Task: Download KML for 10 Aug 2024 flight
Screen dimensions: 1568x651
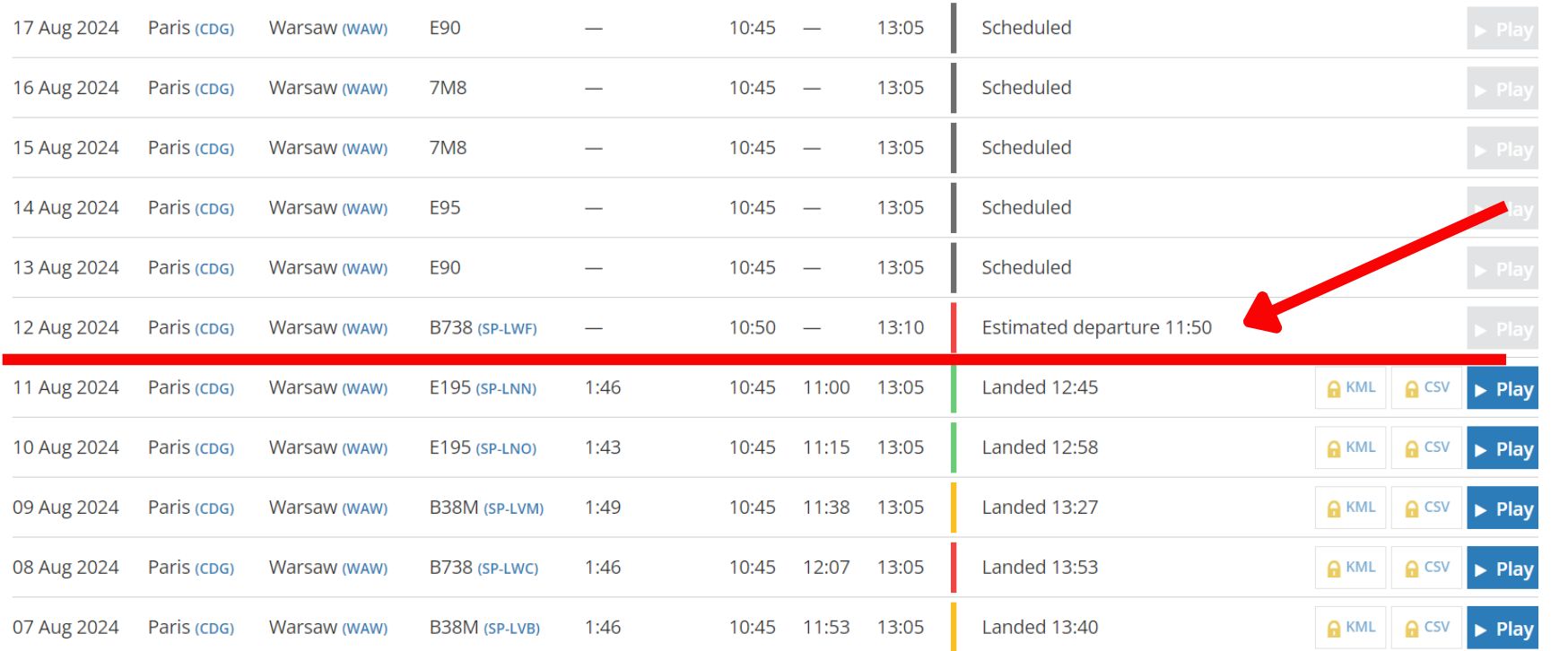Action: (1350, 448)
